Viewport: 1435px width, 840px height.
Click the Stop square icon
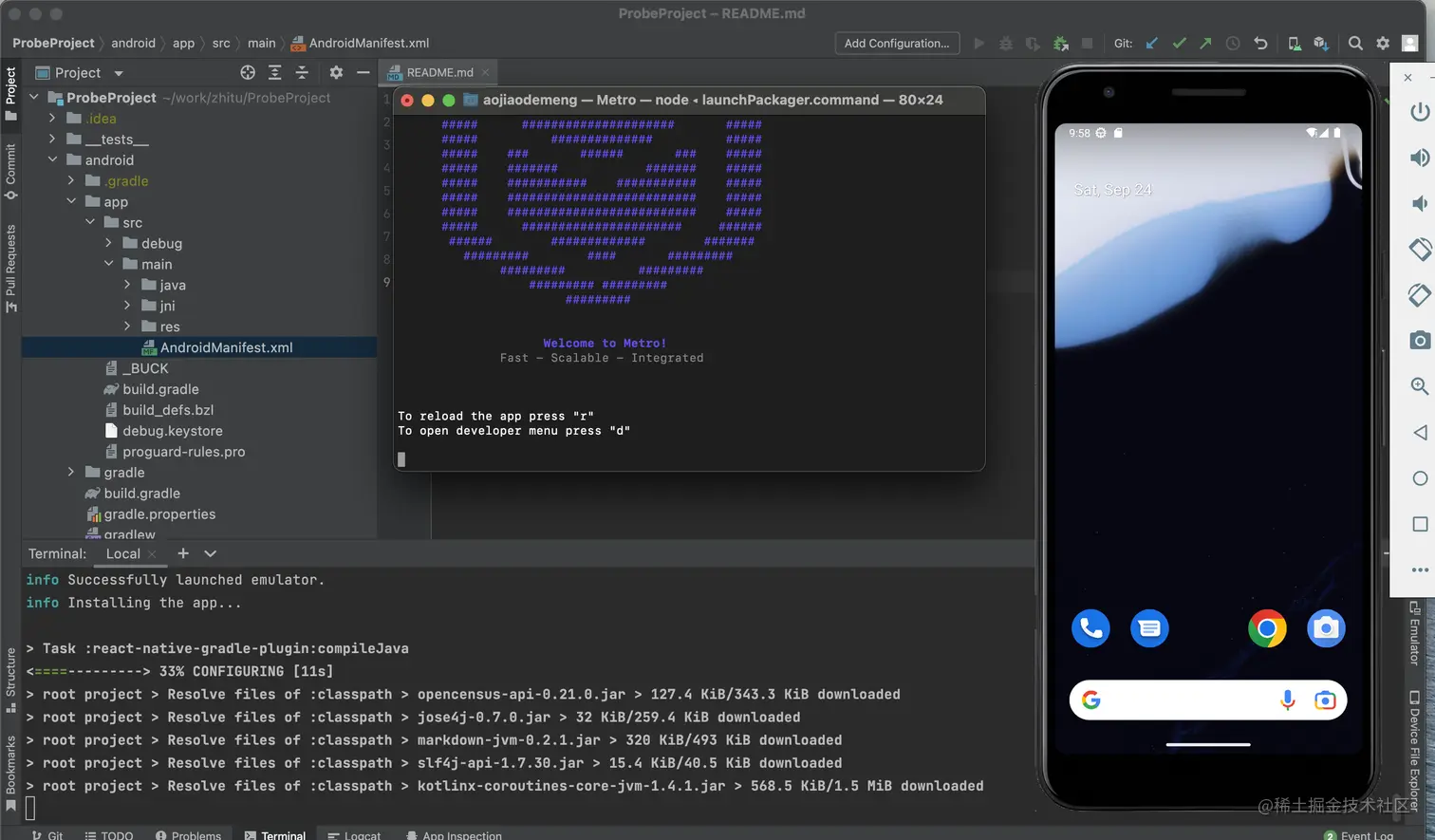click(1088, 43)
